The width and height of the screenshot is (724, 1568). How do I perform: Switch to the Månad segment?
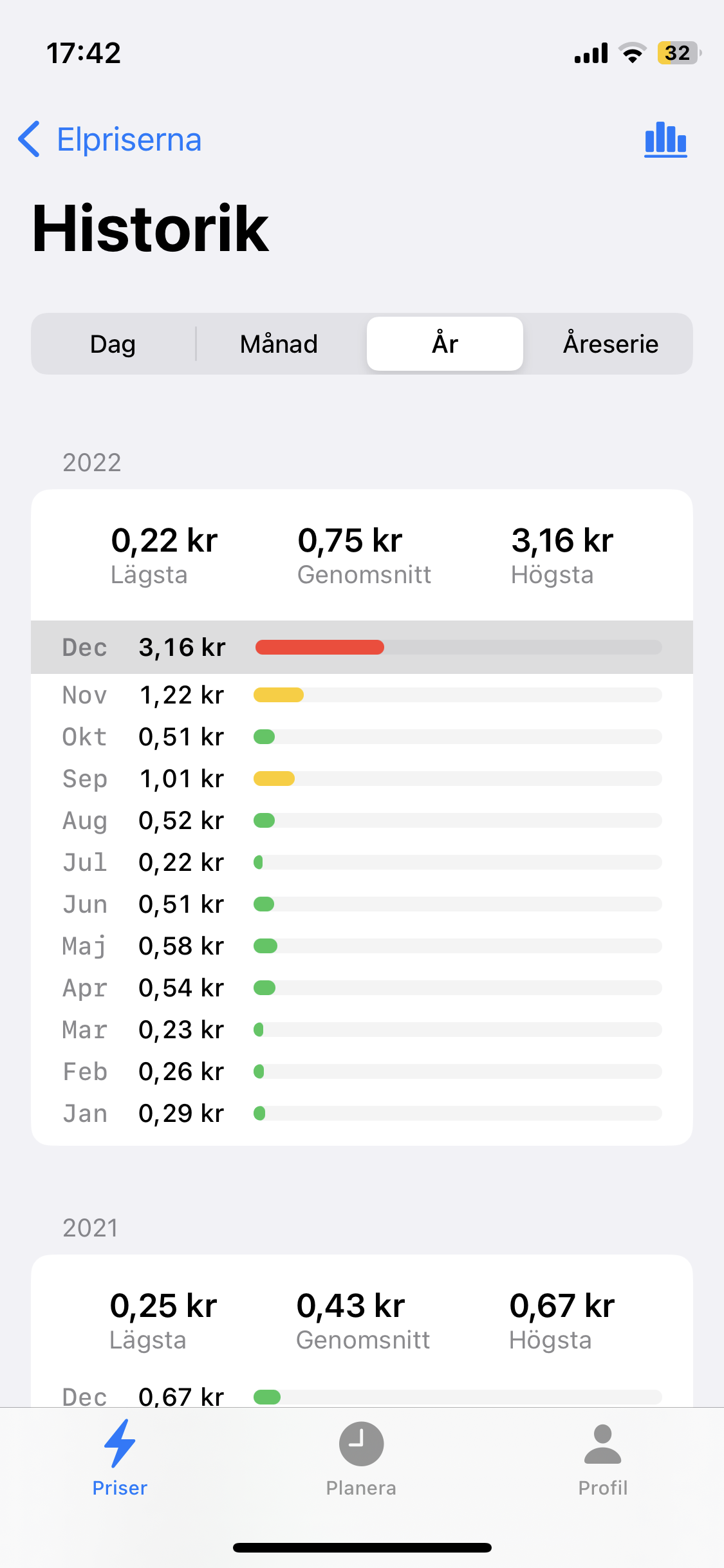[279, 344]
